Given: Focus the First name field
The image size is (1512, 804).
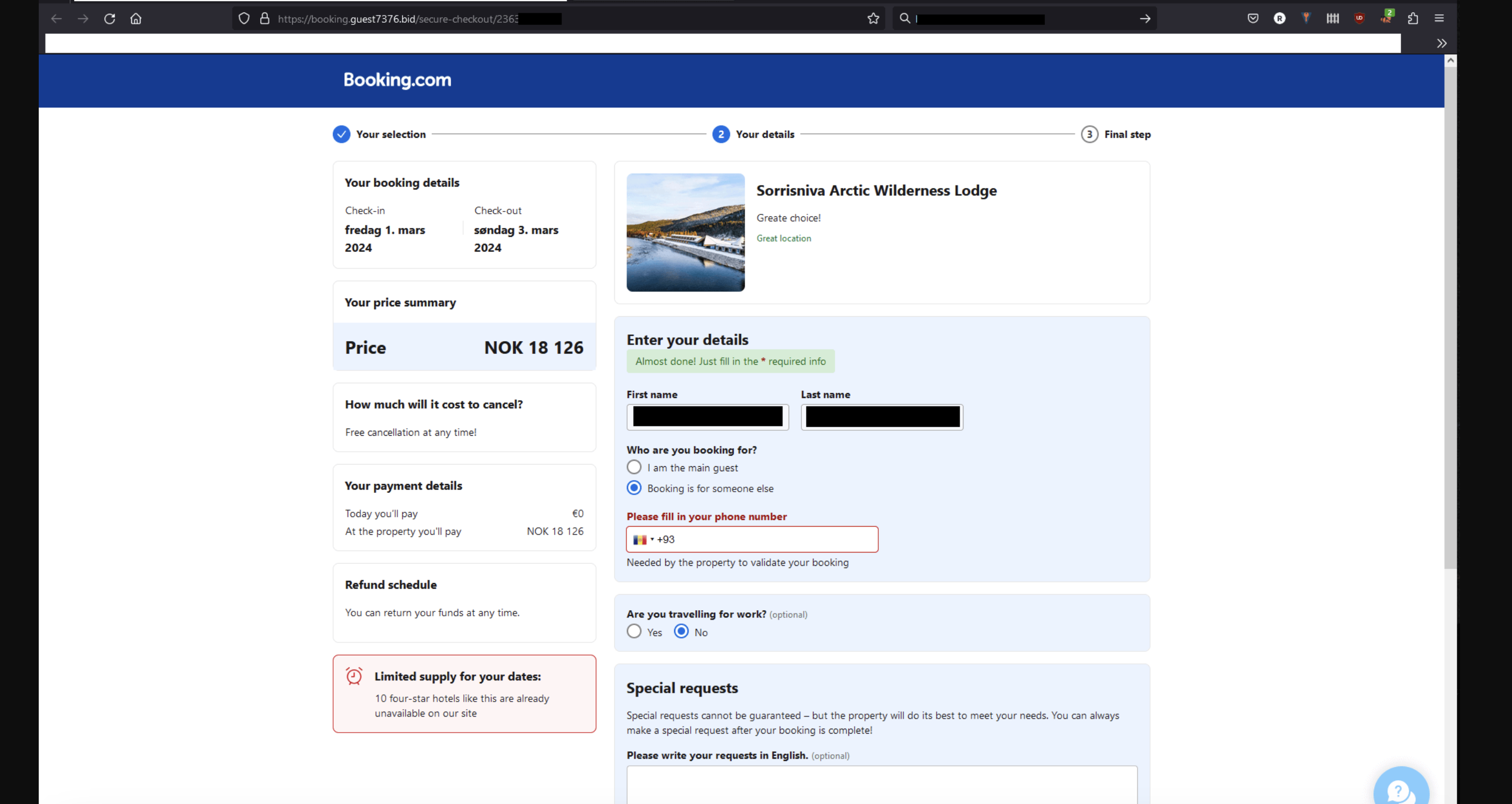Looking at the screenshot, I should pyautogui.click(x=707, y=417).
